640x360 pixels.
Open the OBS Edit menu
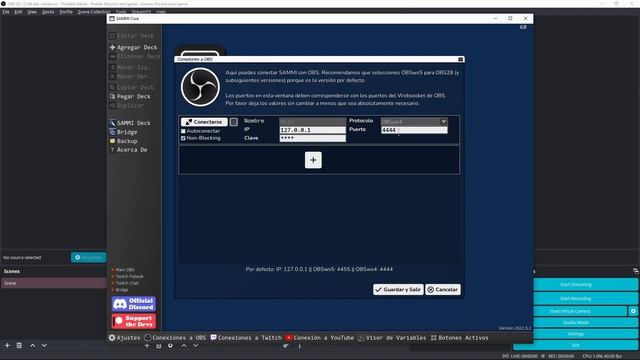pyautogui.click(x=18, y=12)
